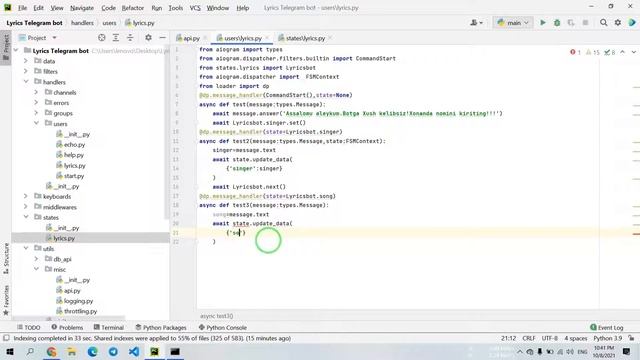640x360 pixels.
Task: Run with coverage icon
Action: [571, 23]
